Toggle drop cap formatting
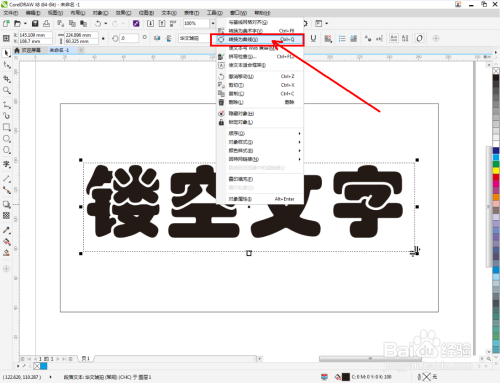 pos(353,39)
